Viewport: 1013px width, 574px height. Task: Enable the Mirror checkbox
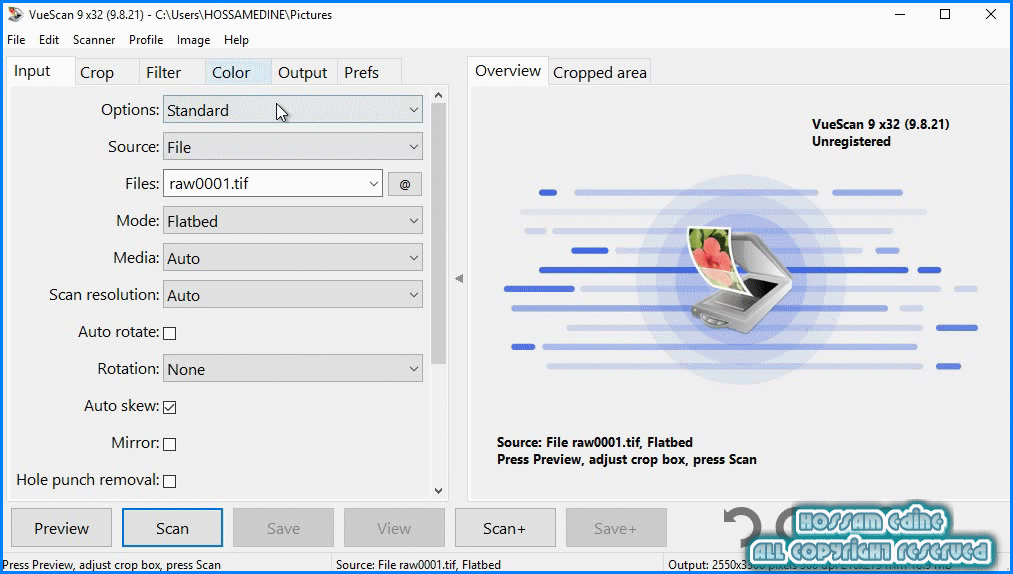click(169, 444)
